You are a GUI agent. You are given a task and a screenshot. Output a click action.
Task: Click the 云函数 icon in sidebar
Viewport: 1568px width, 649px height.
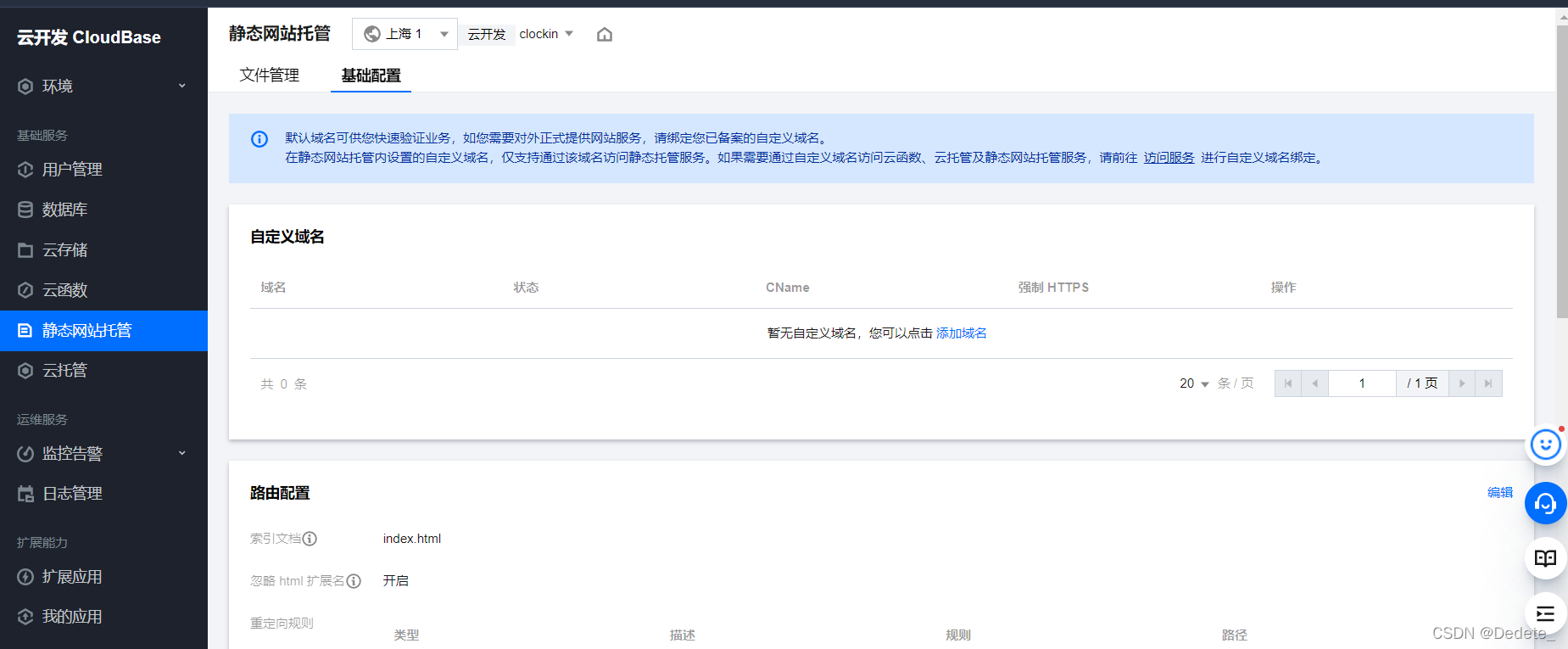[25, 290]
